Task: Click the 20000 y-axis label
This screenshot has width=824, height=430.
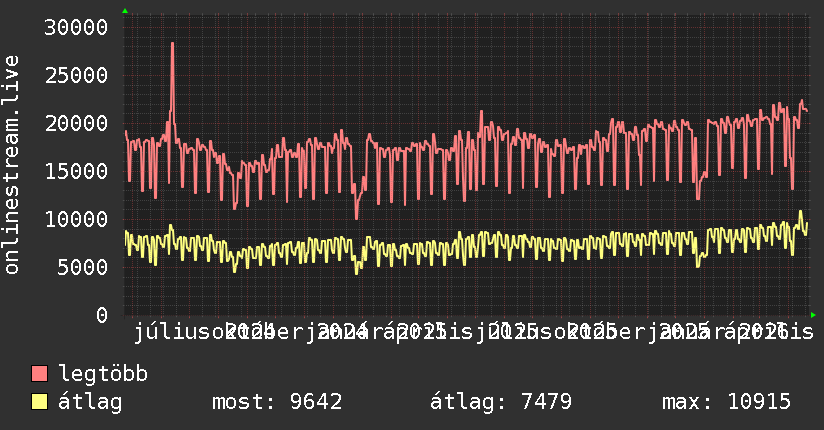Action: pos(76,124)
